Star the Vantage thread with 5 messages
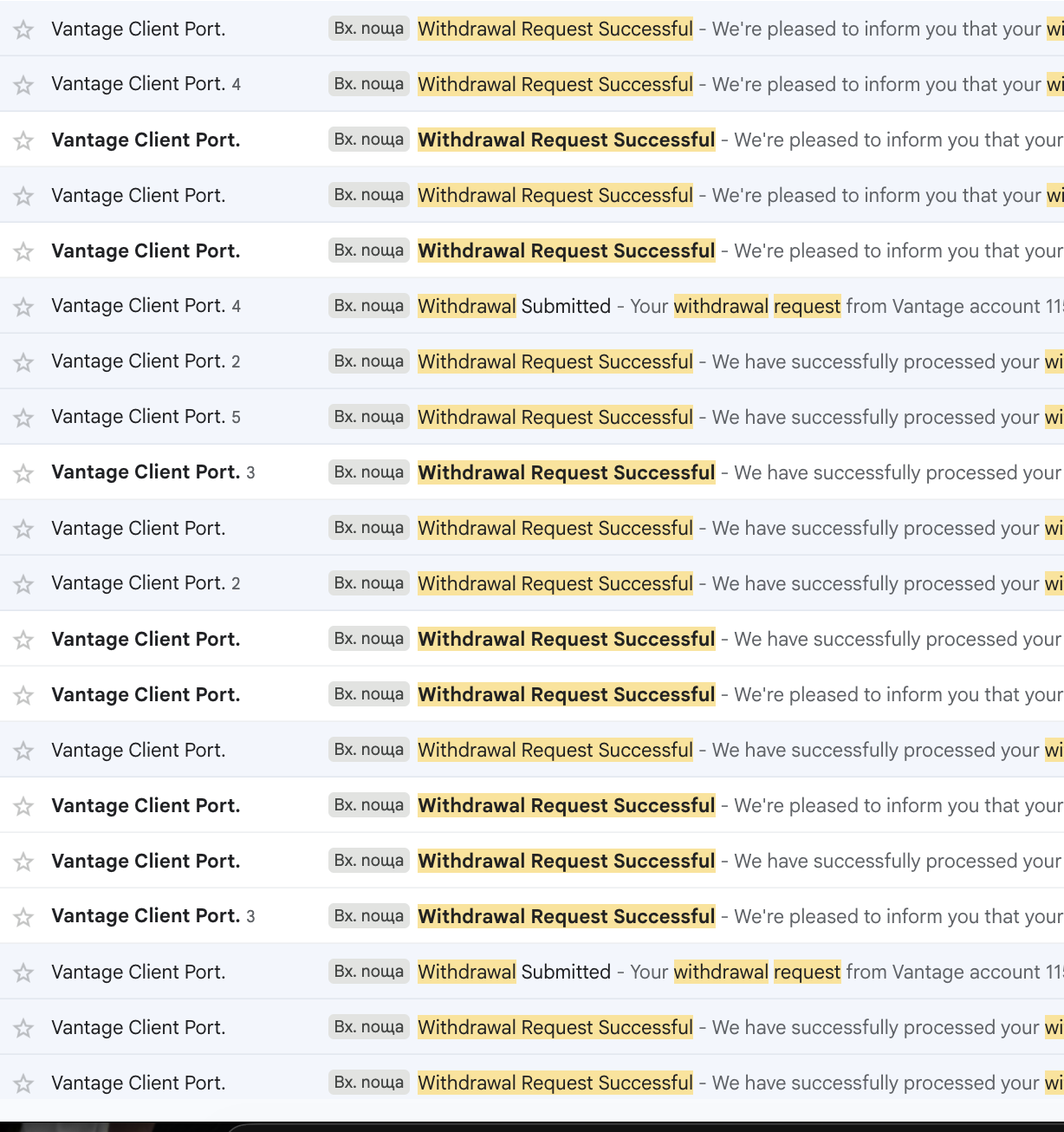This screenshot has width=1064, height=1132. click(23, 418)
